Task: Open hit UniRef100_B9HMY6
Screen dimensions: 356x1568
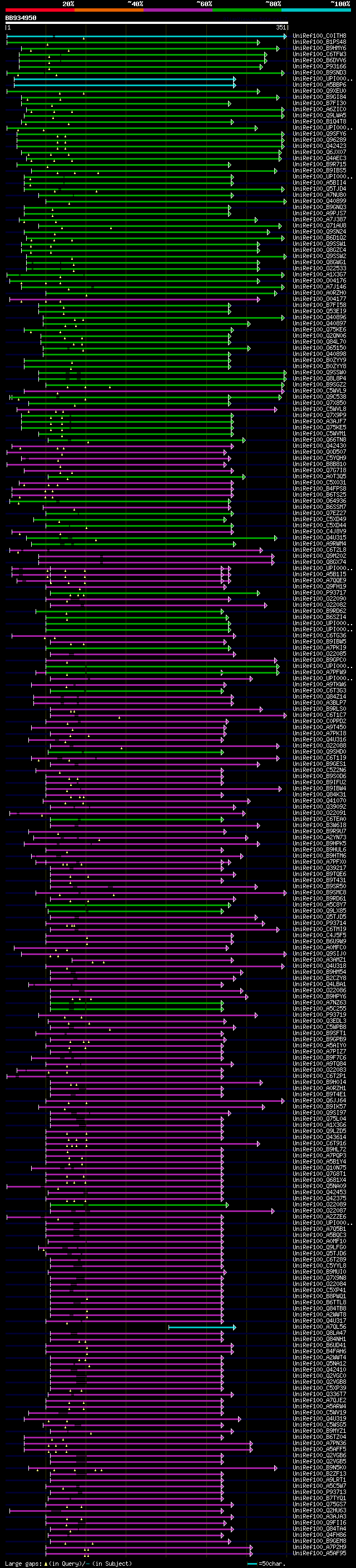Action: 319,48
